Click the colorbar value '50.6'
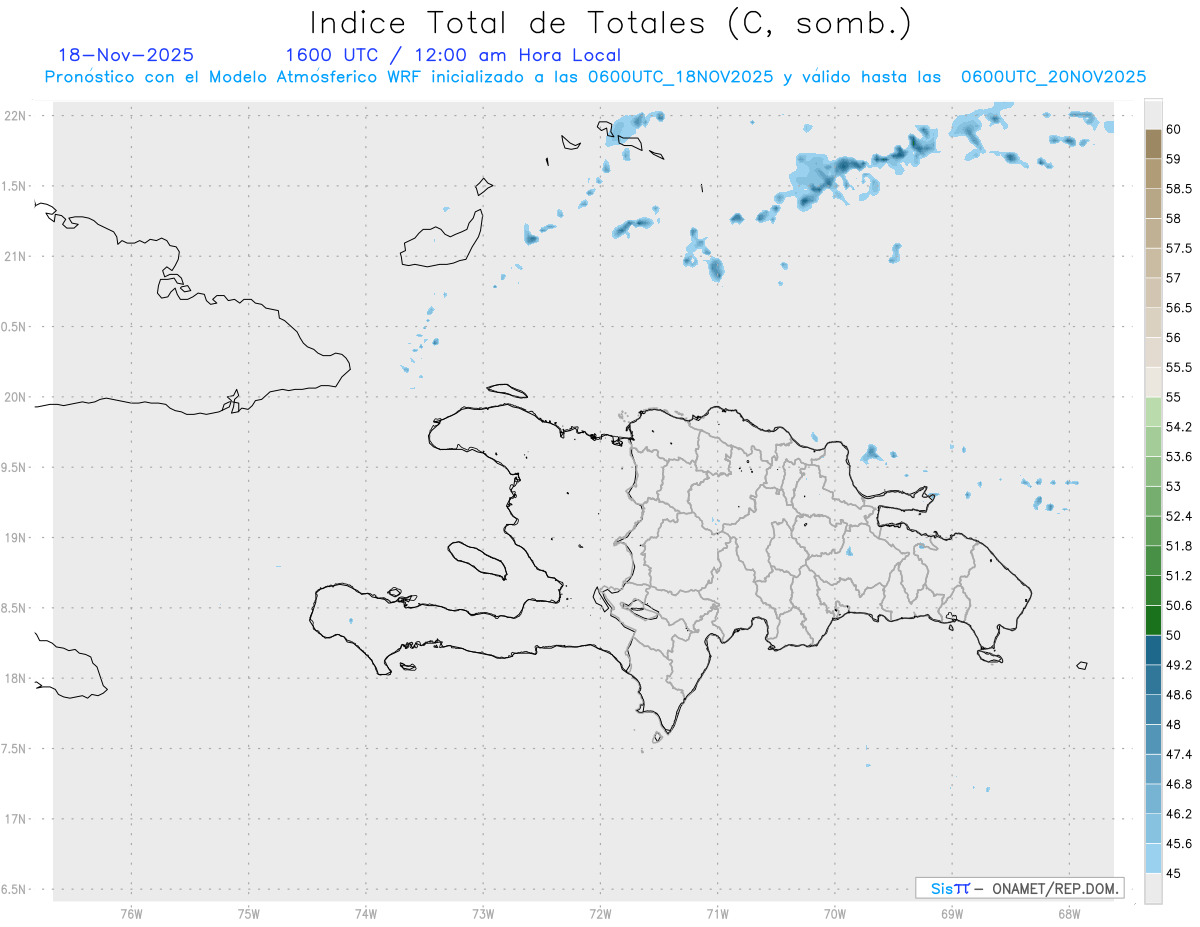This screenshot has width=1200, height=927. 1179,606
